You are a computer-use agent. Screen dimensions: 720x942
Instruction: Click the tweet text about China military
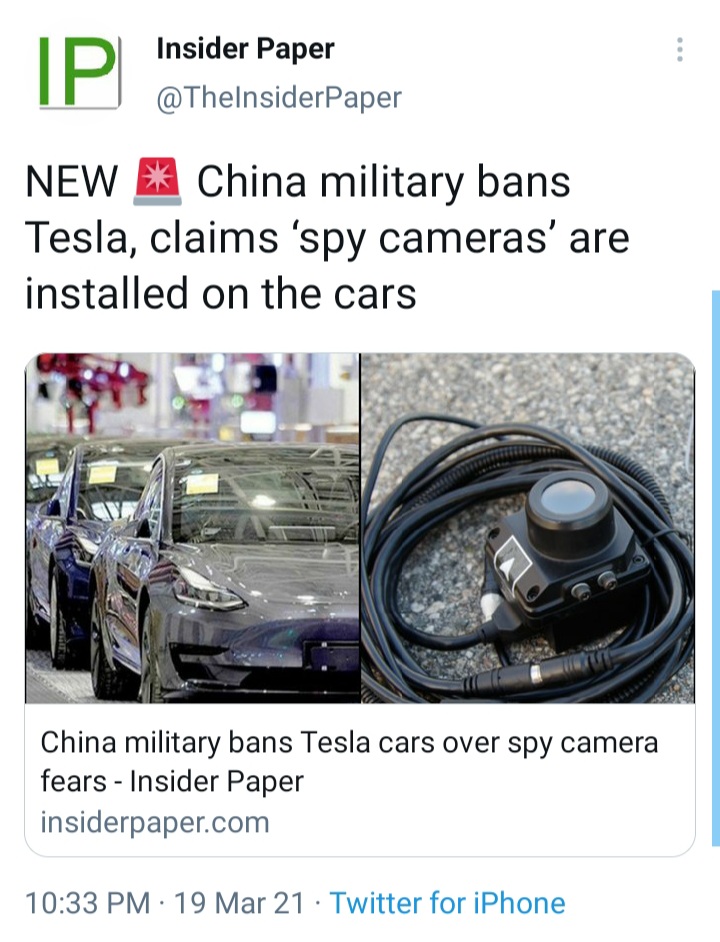tap(328, 237)
